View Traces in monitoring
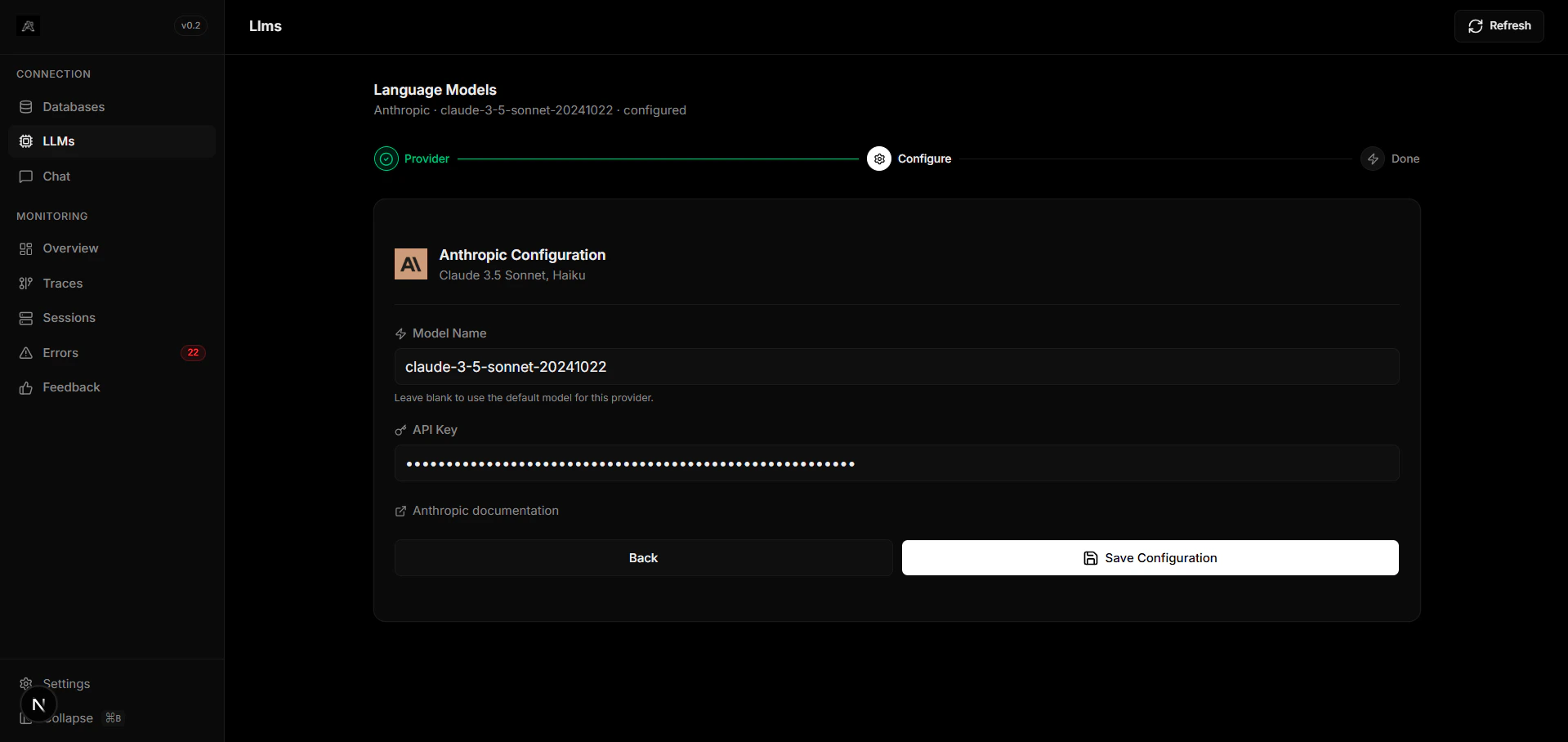 (112, 284)
